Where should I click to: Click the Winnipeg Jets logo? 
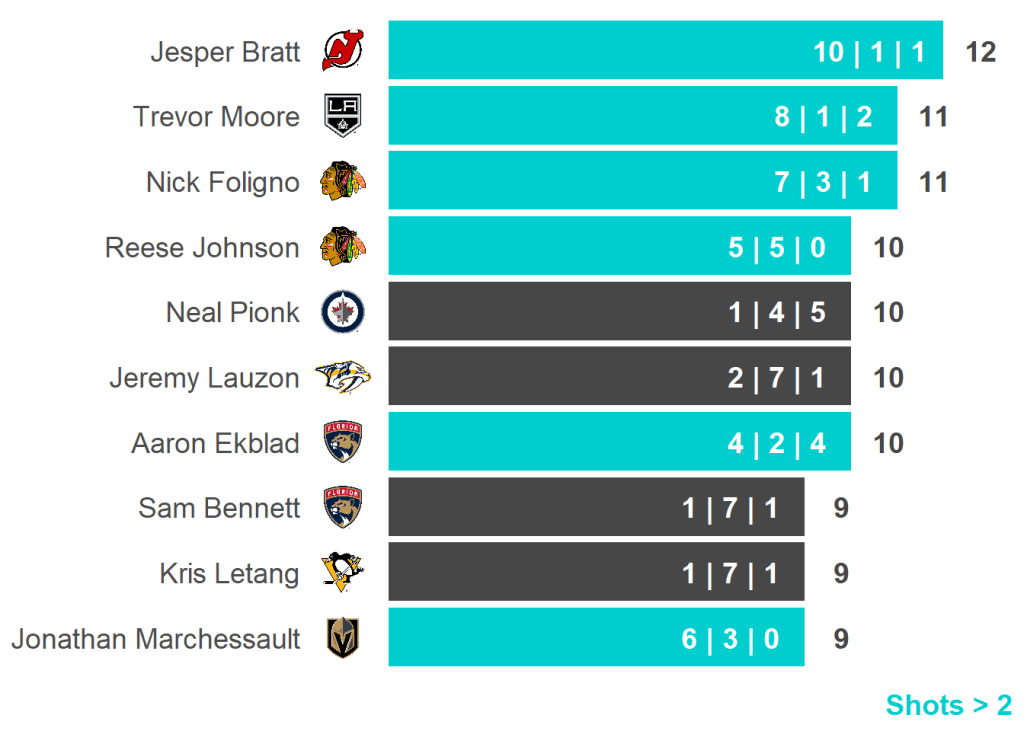point(343,312)
